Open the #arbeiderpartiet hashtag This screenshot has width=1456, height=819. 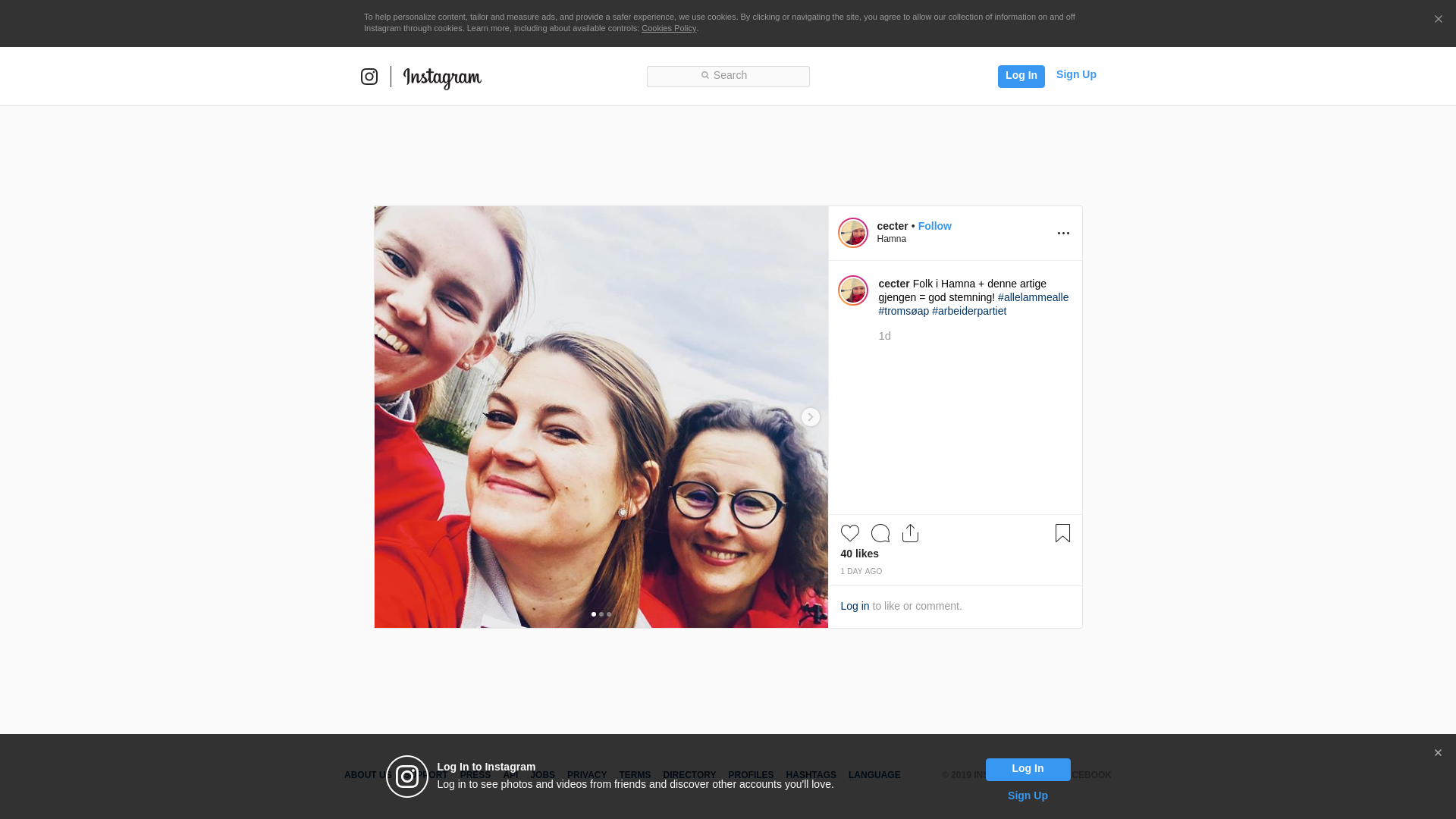tap(969, 311)
